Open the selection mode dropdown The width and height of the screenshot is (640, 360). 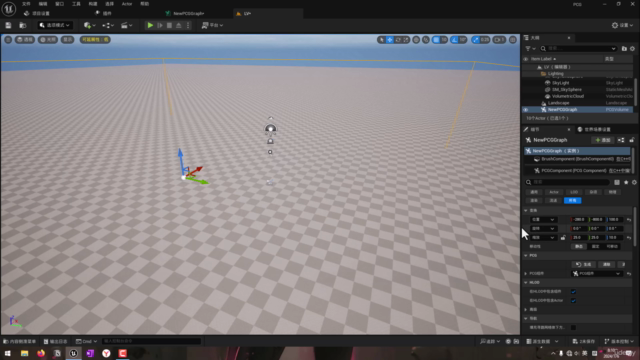tap(55, 25)
